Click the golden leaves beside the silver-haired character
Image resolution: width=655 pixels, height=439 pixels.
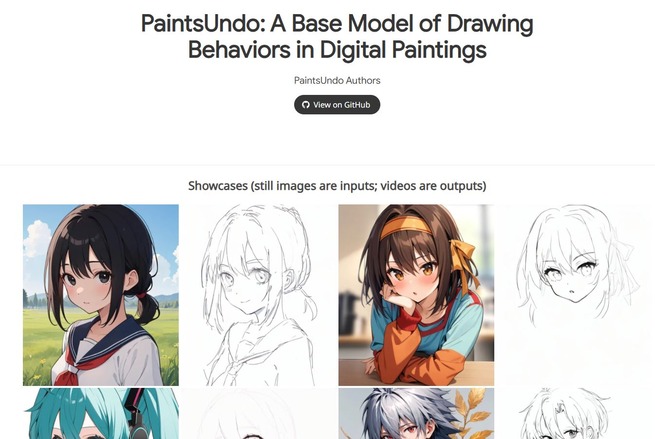474,414
